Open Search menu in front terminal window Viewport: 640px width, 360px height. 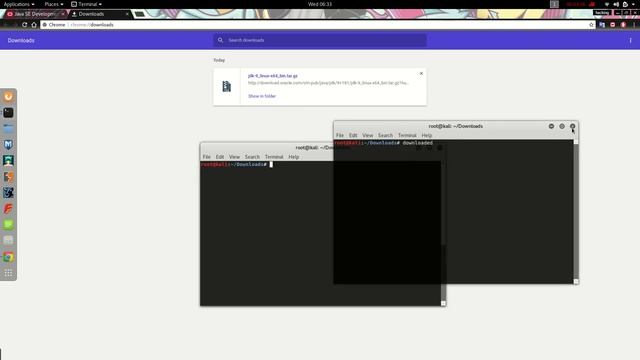(x=385, y=135)
